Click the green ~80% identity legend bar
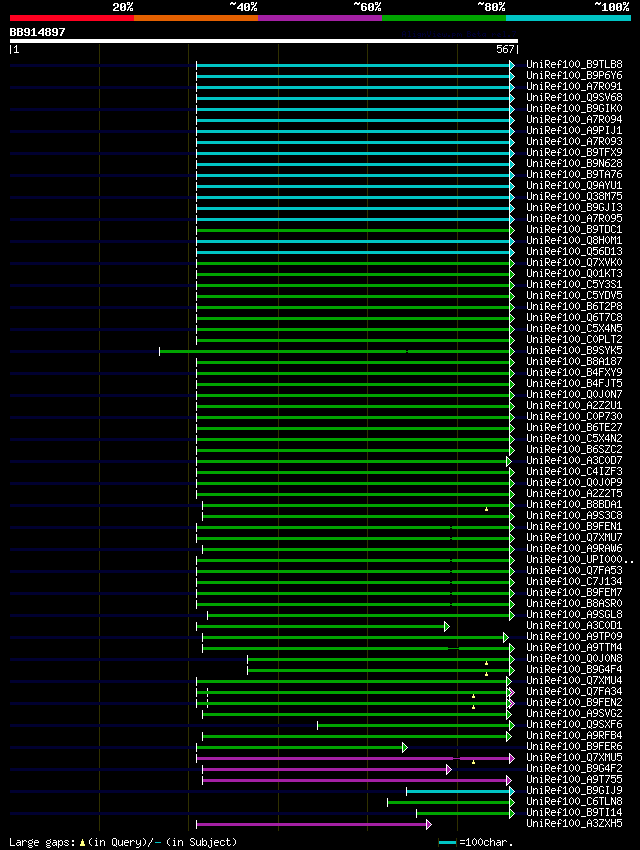This screenshot has width=640, height=850. pos(444,18)
